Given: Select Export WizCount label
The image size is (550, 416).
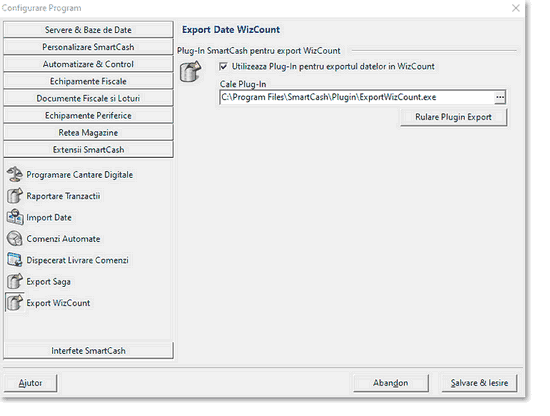Looking at the screenshot, I should click(x=58, y=303).
